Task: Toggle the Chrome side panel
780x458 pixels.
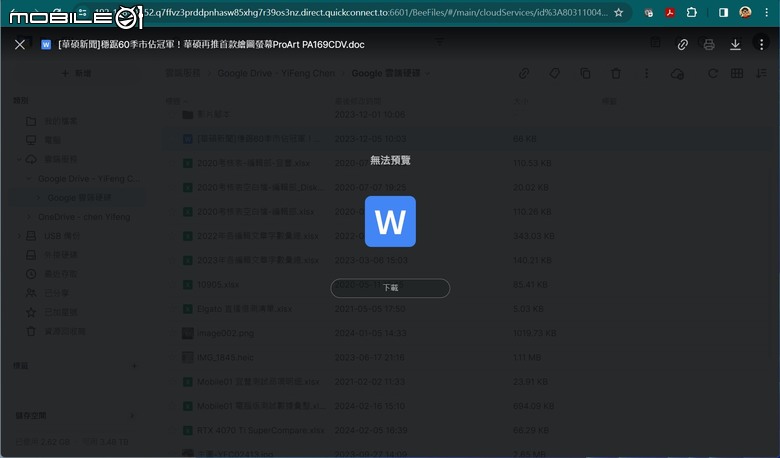Action: [723, 12]
